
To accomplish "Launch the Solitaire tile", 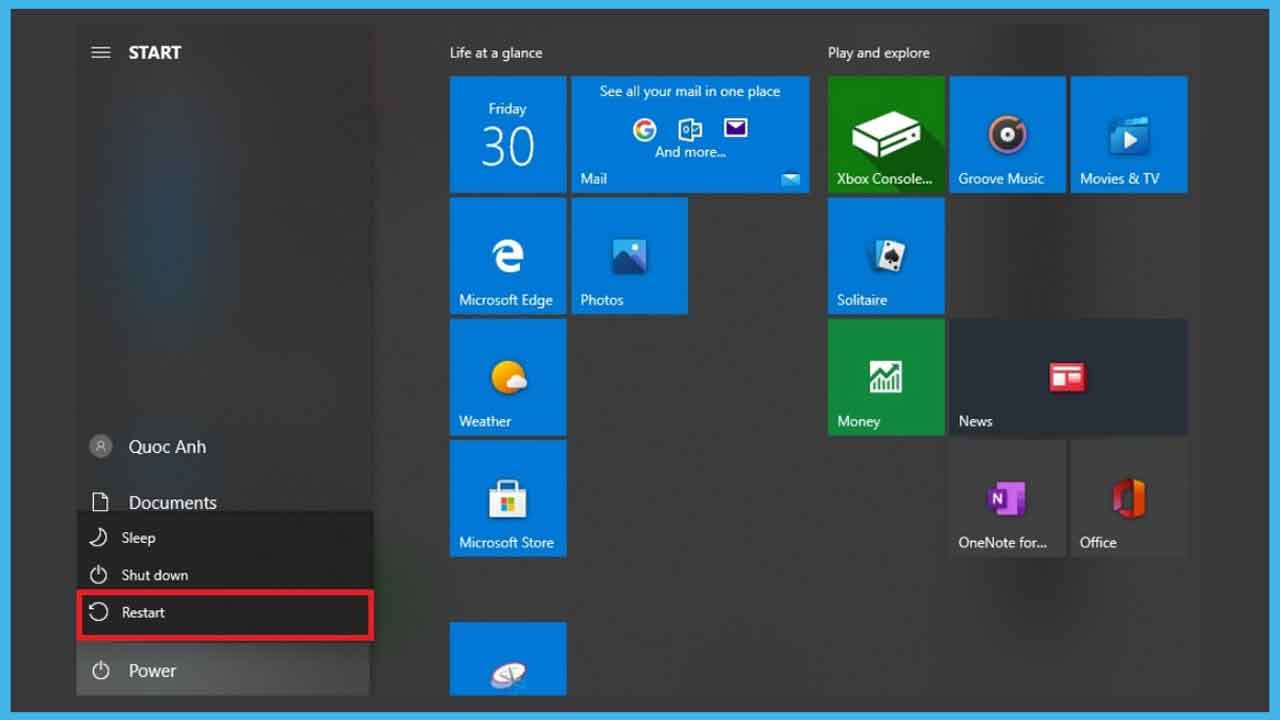I will click(885, 256).
